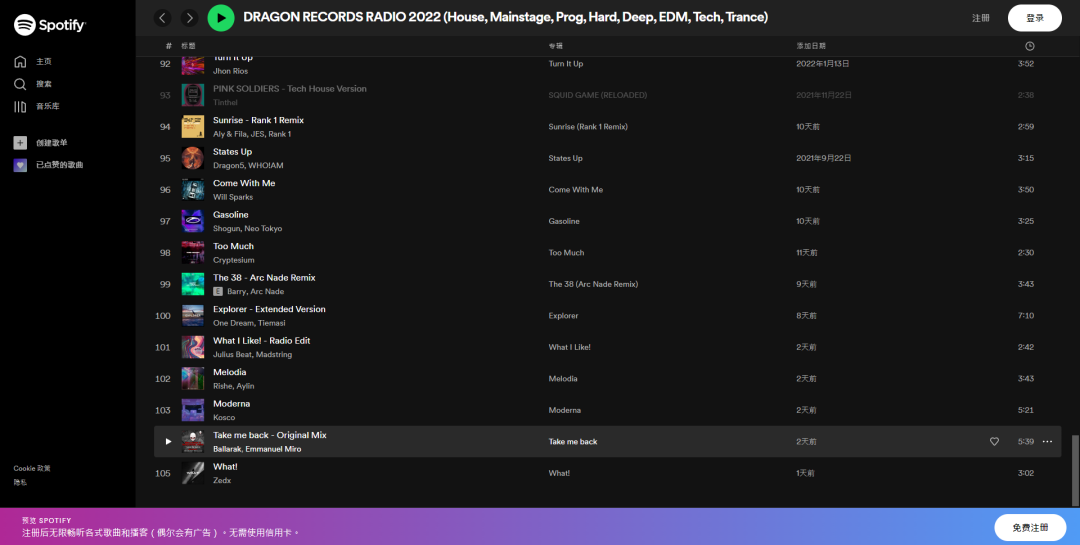
Task: Open Liked Songs heart icon
Action: coord(20,165)
